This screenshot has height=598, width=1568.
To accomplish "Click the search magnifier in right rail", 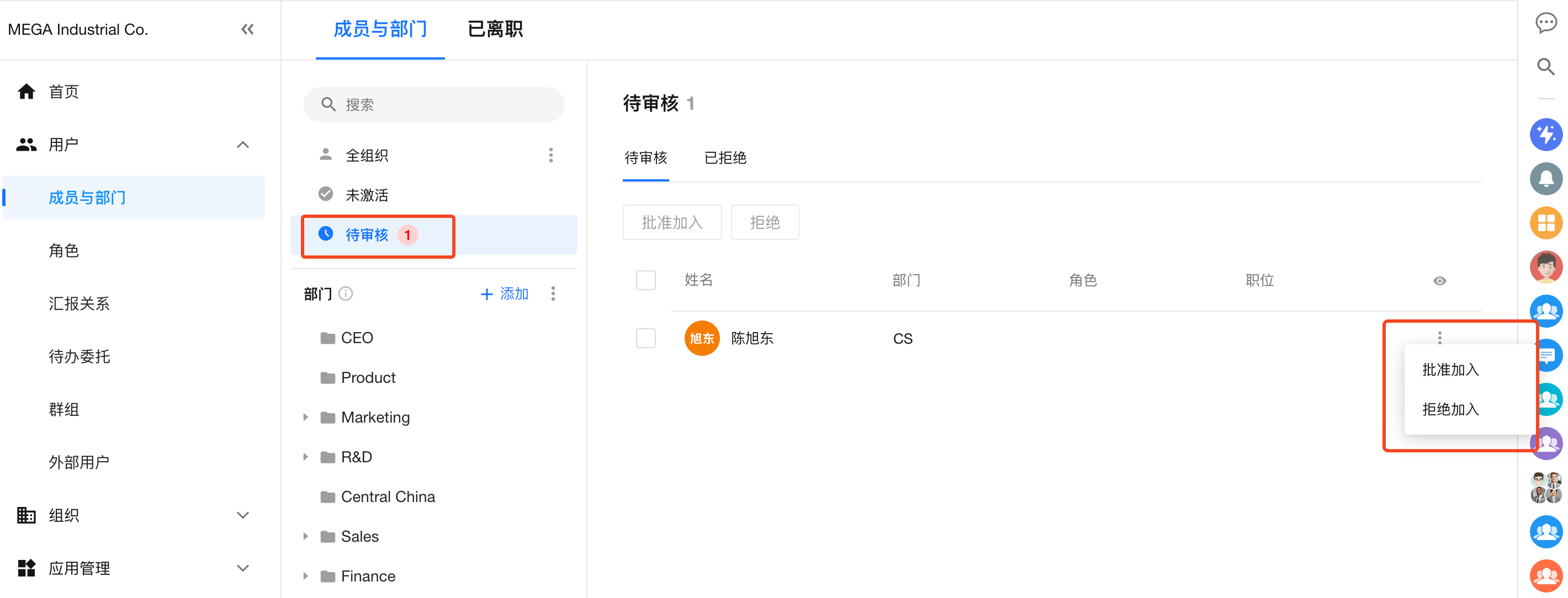I will pyautogui.click(x=1545, y=66).
